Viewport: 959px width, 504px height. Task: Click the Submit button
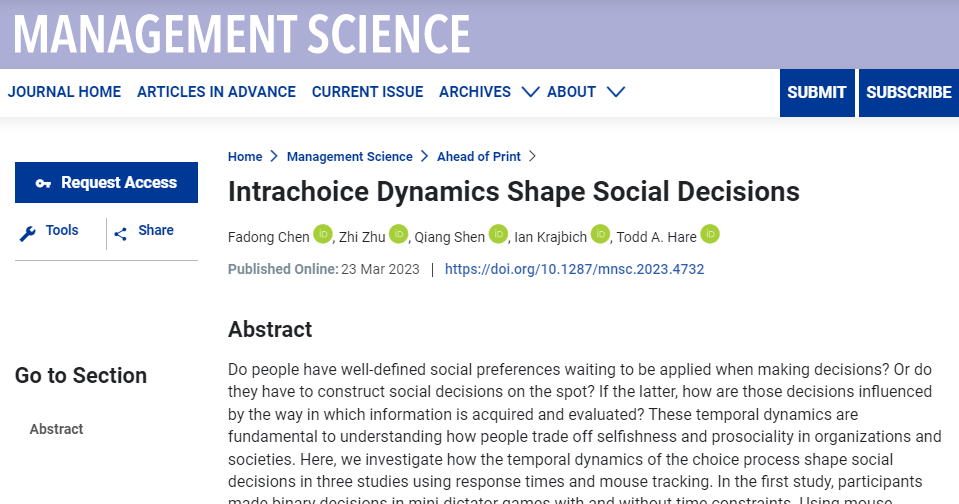coord(817,92)
